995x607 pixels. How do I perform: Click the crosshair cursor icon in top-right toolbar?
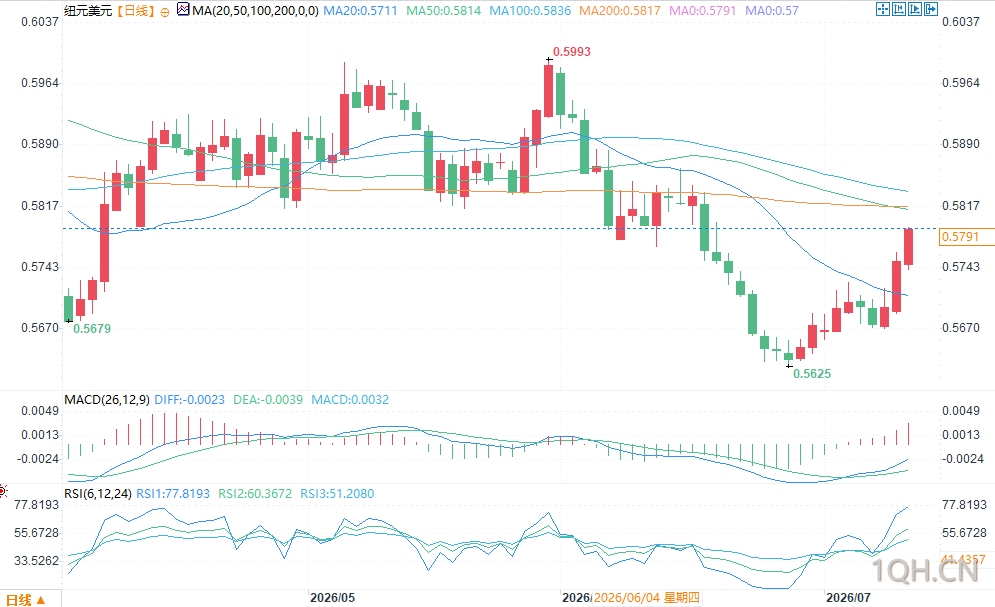point(883,9)
